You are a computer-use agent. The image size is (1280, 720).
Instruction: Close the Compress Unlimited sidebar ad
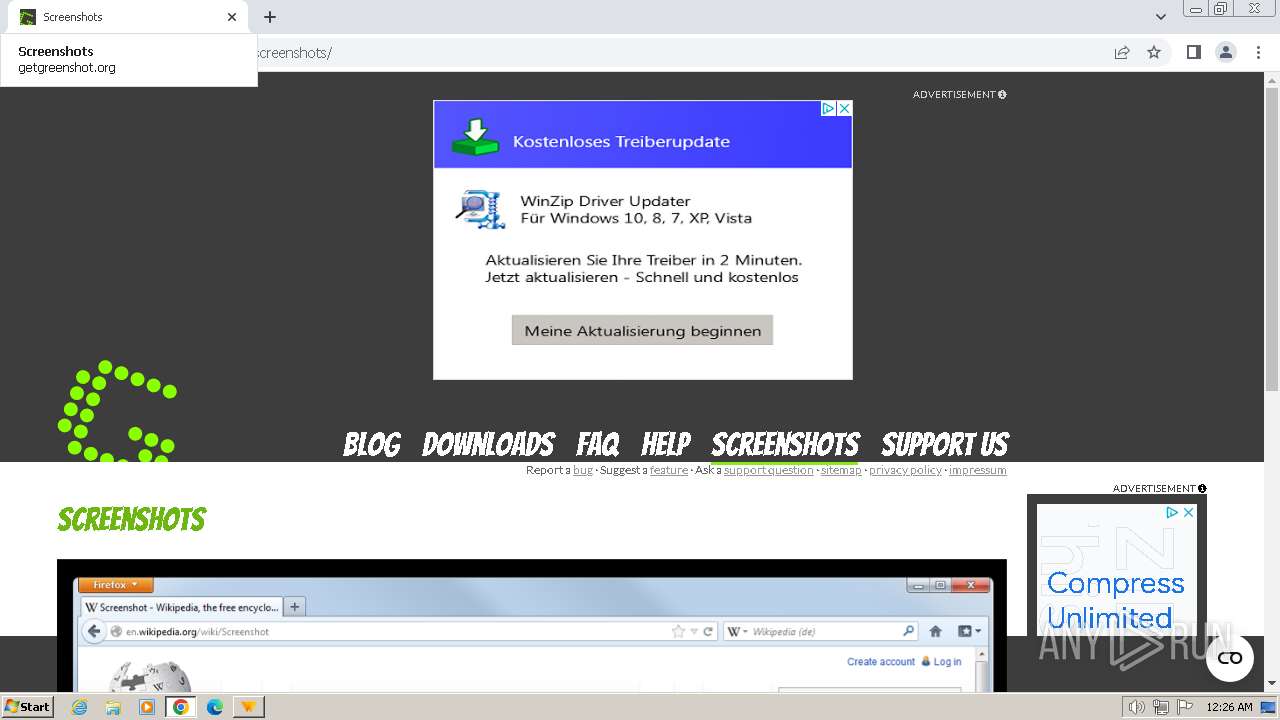1189,512
